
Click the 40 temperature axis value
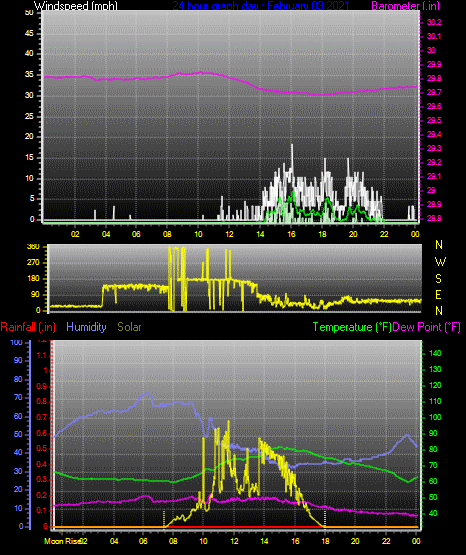coord(433,513)
